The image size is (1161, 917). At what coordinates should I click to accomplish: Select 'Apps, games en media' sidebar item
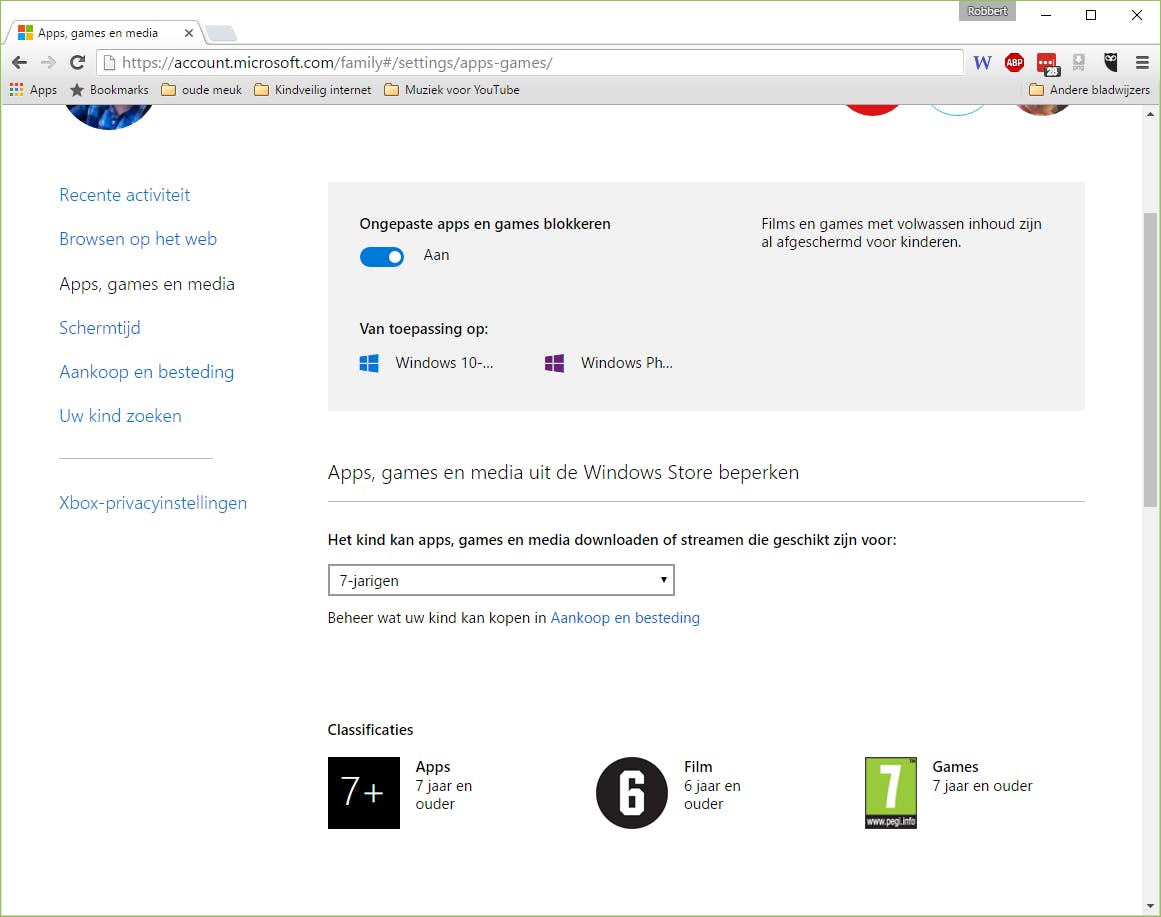147,284
